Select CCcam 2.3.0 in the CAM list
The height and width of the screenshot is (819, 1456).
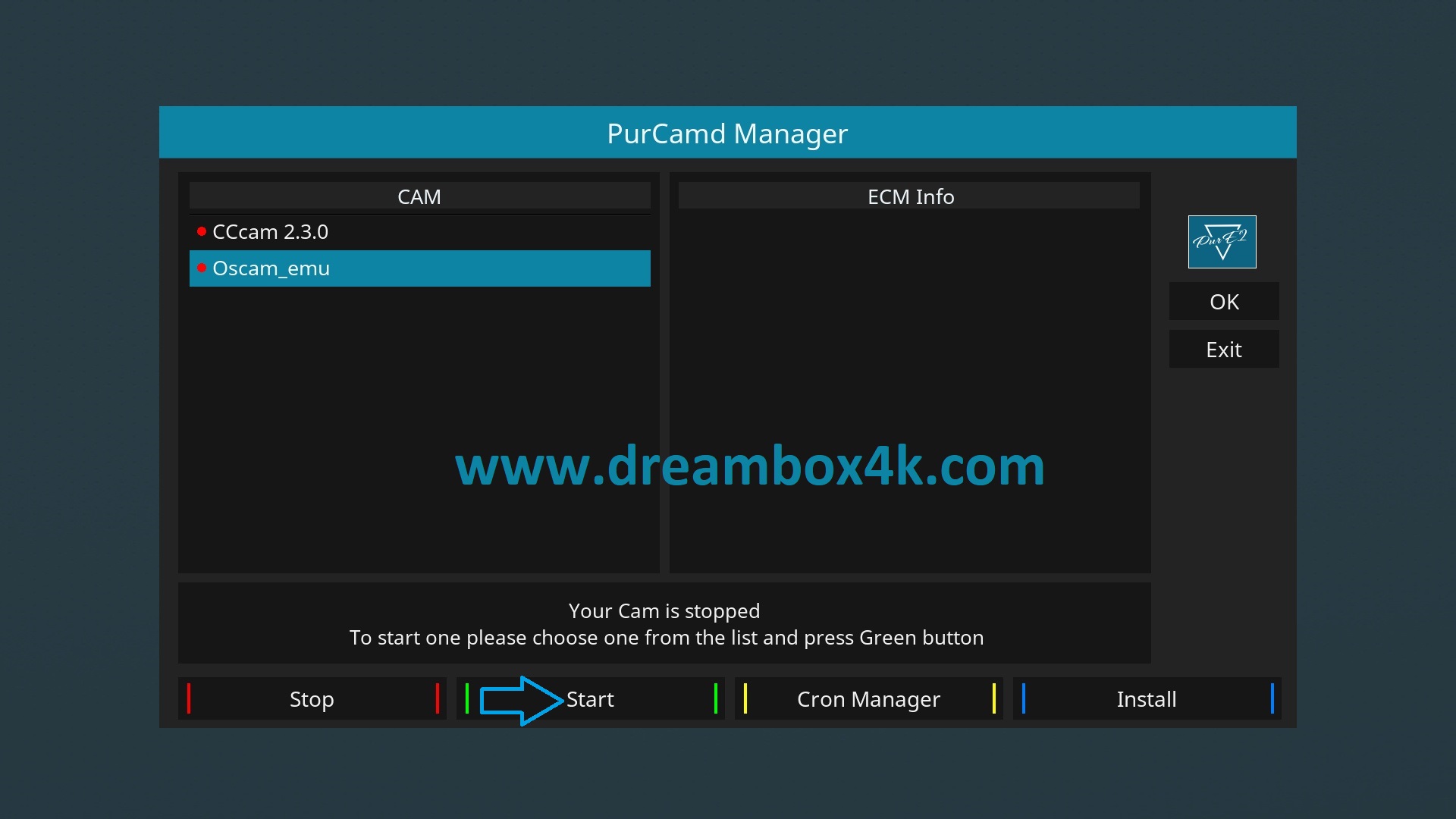coord(419,232)
